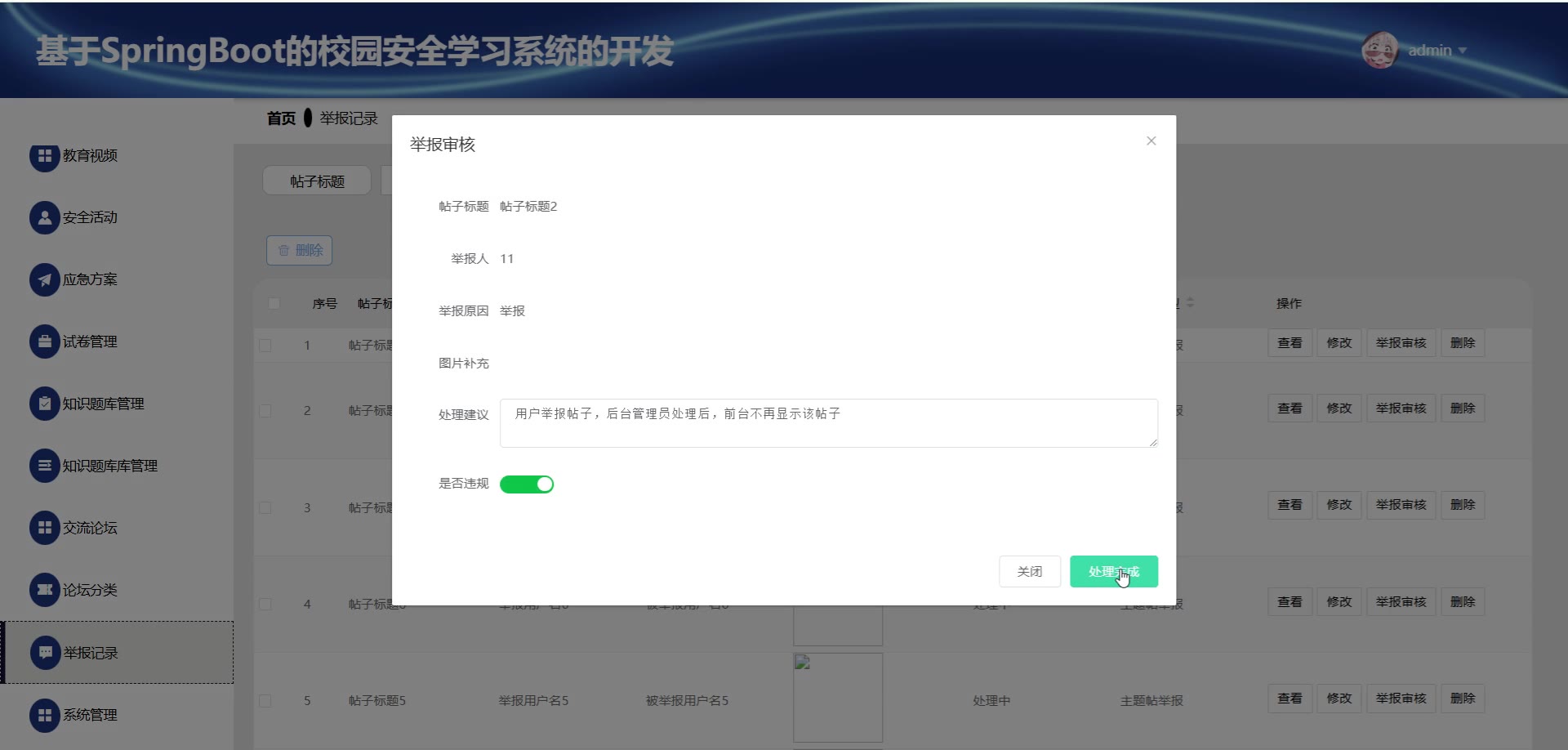Screen dimensions: 1568x750
Task: Tick the select-all checkbox in table header
Action: click(x=274, y=304)
